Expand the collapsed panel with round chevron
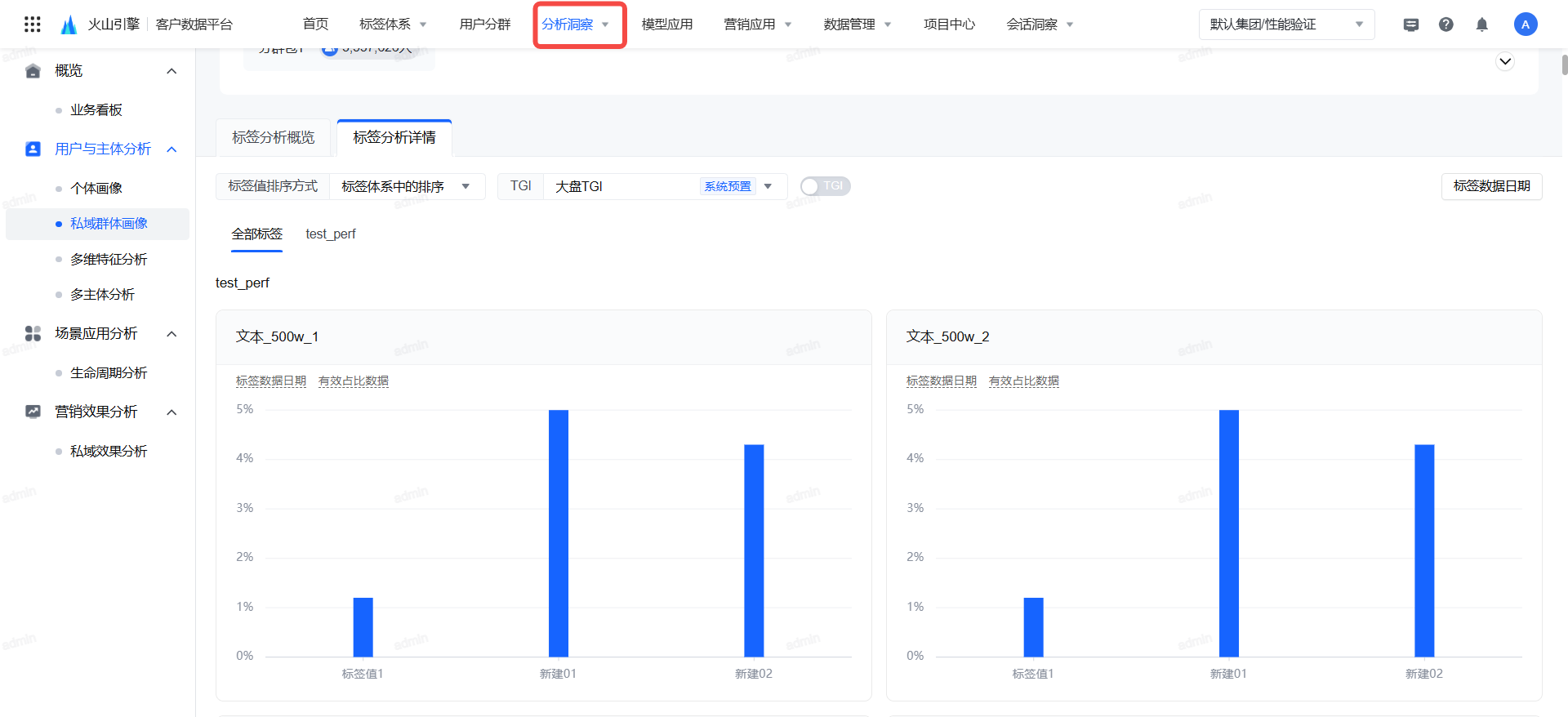The height and width of the screenshot is (717, 1568). [1504, 61]
